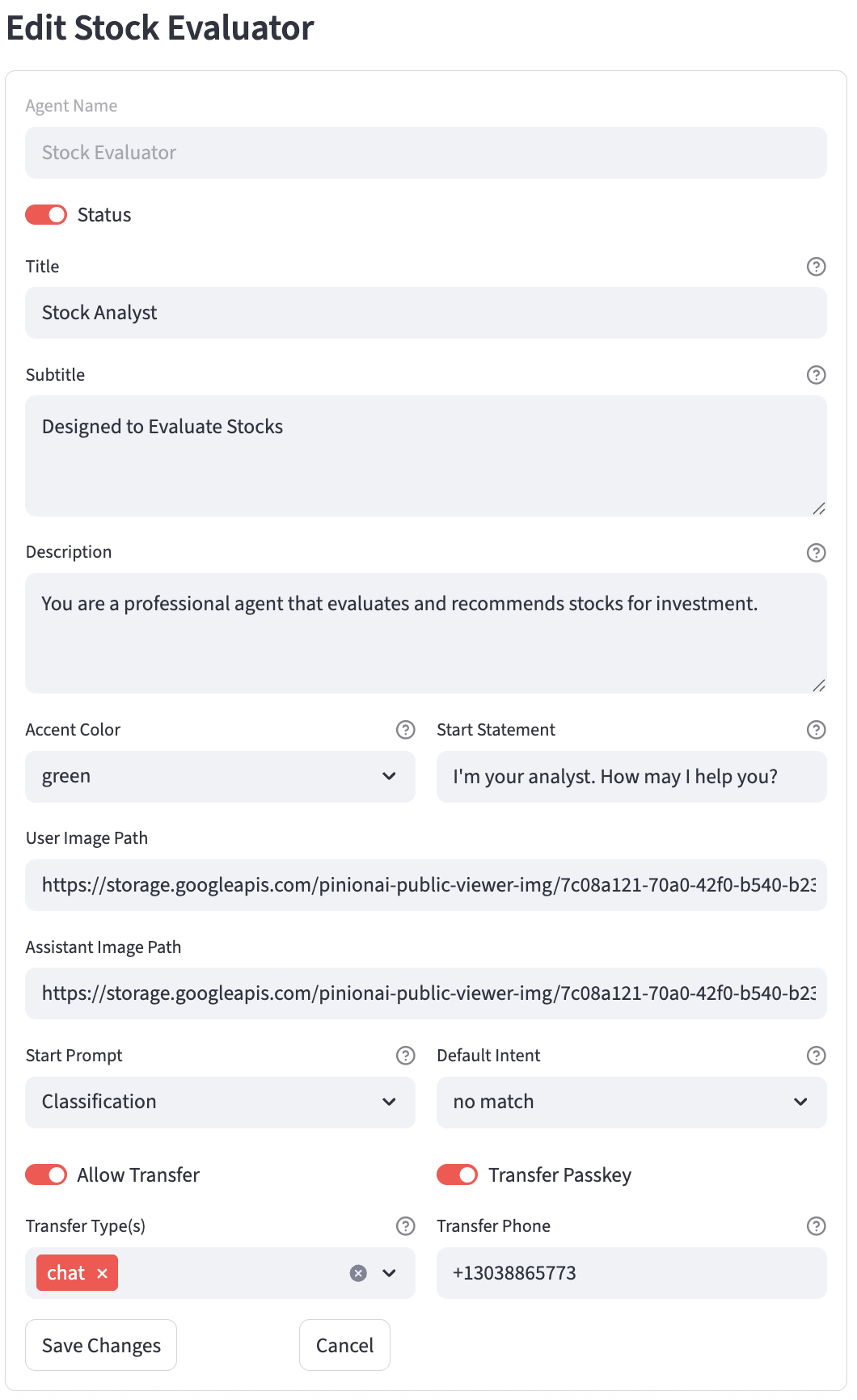Toggle the Status switch off
Viewport: 857px width, 1400px height.
[x=46, y=215]
